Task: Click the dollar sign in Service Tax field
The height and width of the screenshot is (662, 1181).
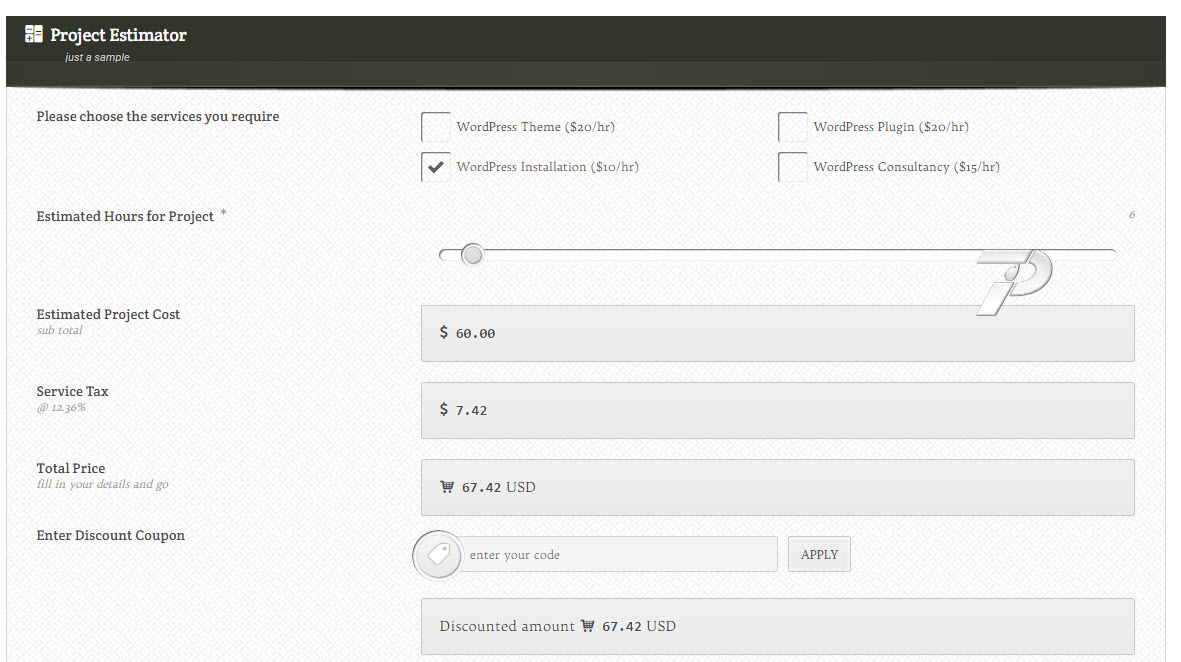Action: click(444, 409)
